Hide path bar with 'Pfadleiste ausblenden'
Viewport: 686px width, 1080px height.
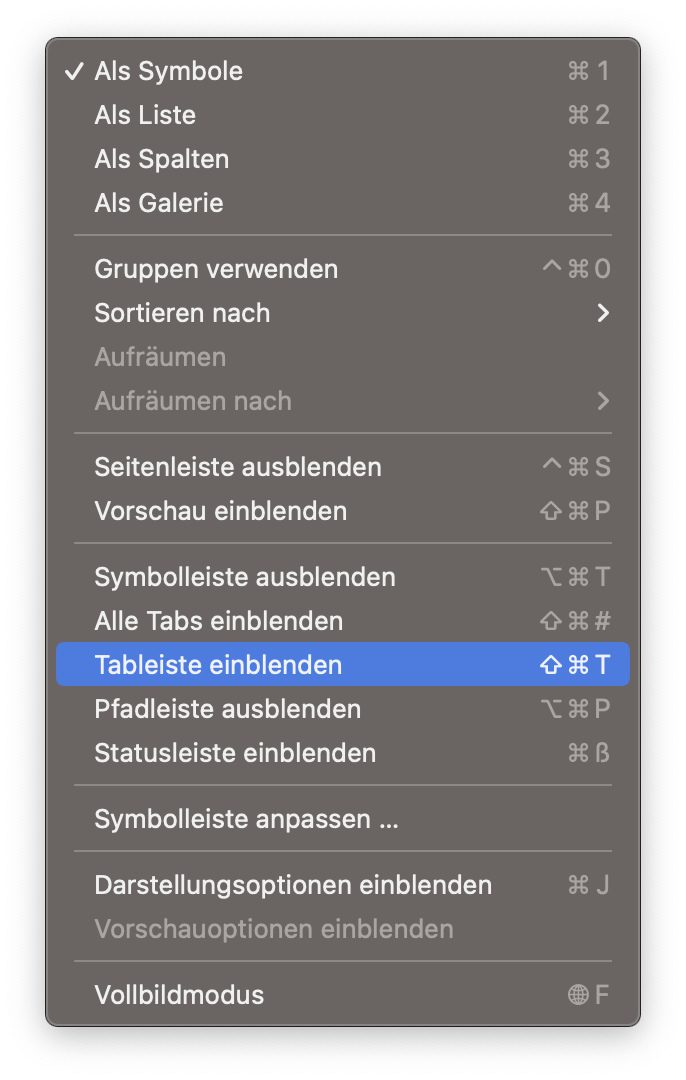point(227,709)
